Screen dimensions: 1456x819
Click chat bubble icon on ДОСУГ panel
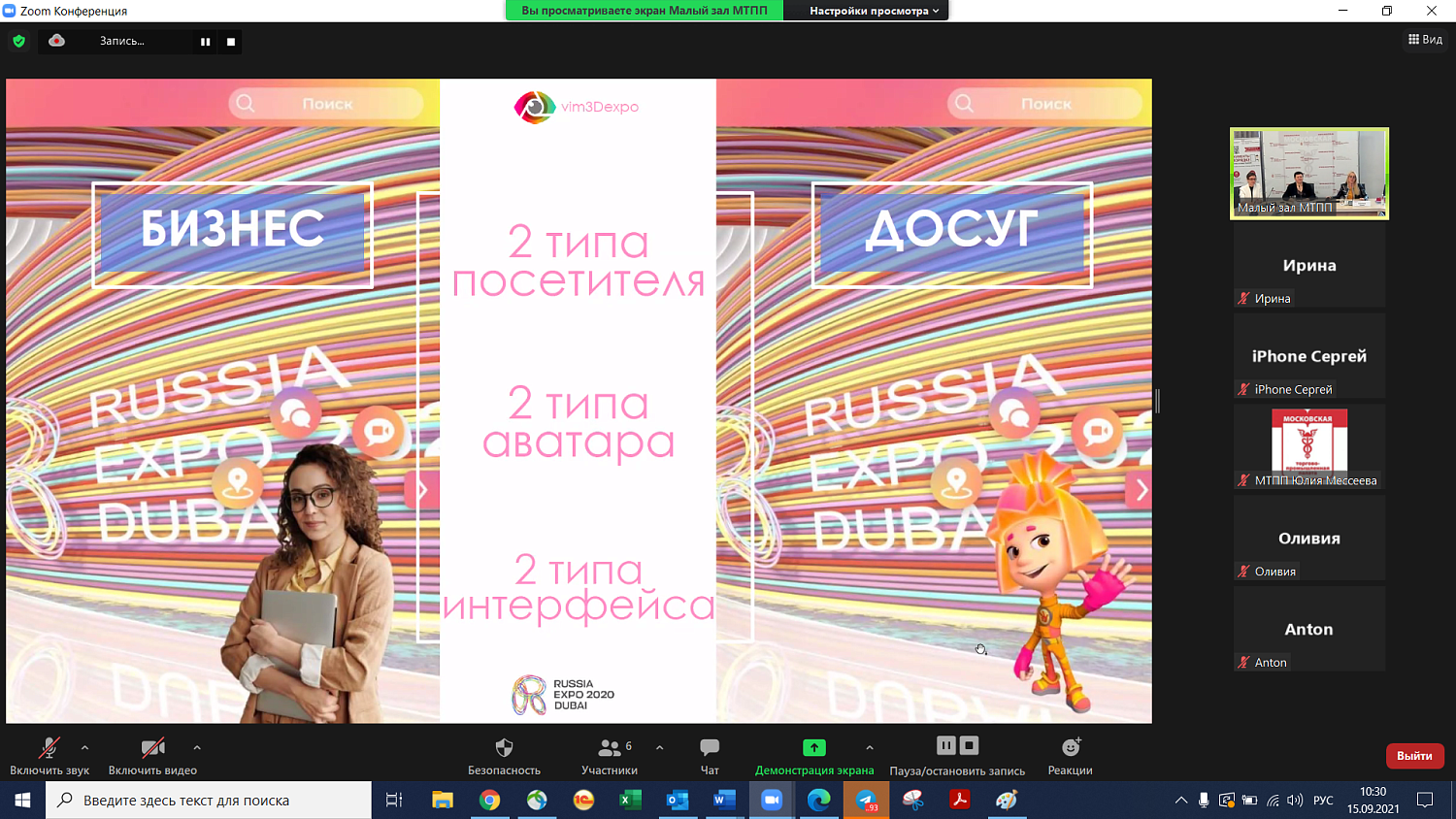point(1014,415)
